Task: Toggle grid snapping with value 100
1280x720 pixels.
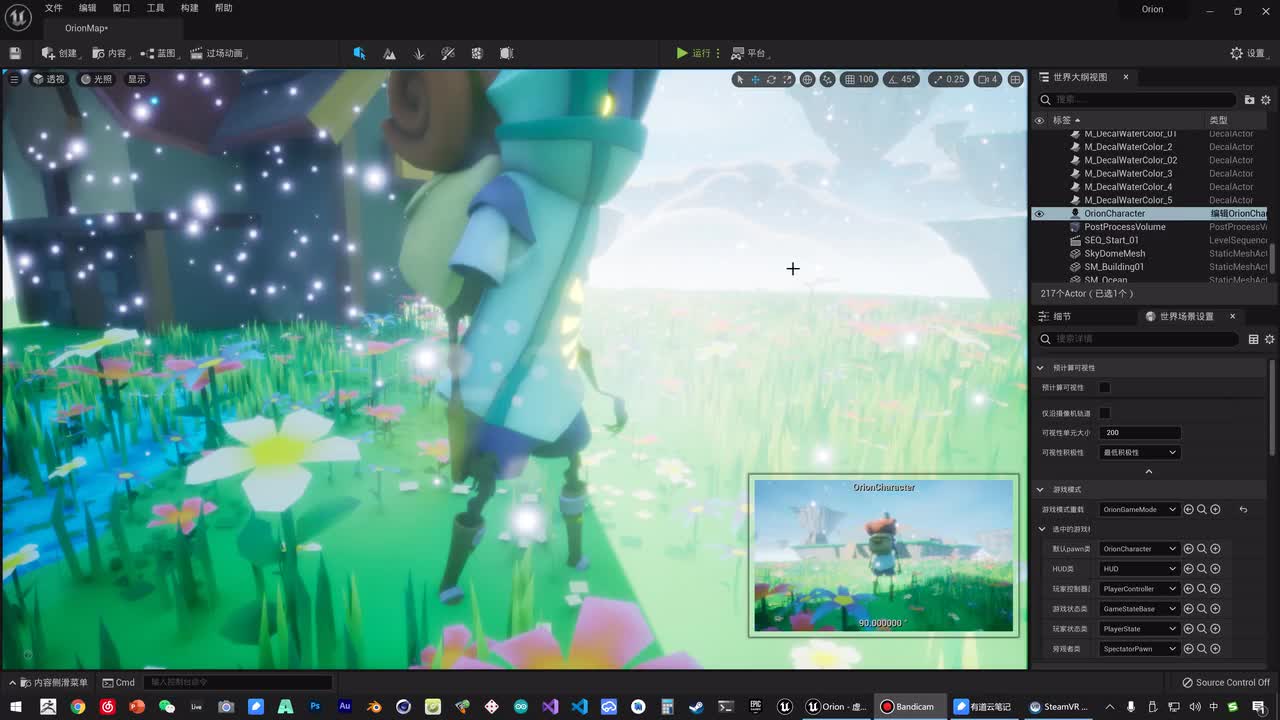Action: point(859,79)
